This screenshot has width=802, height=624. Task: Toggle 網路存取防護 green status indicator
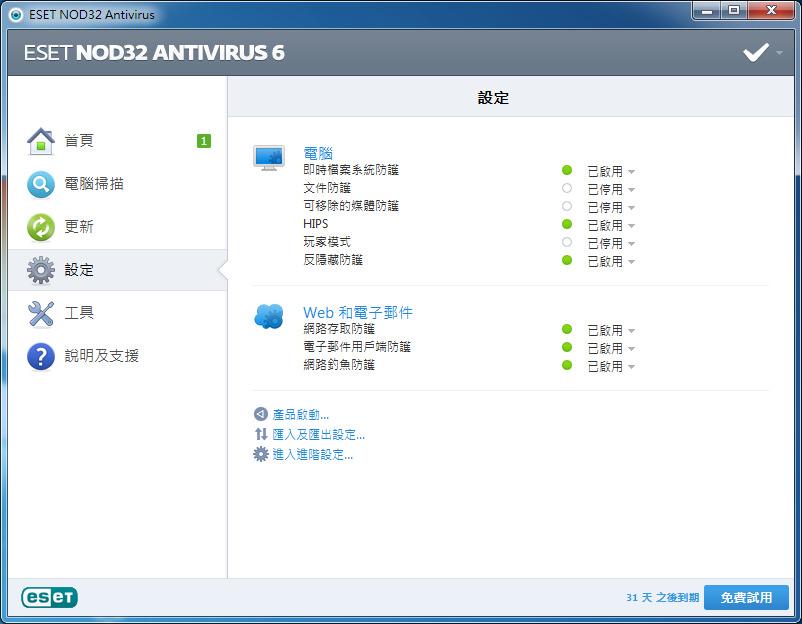[567, 329]
